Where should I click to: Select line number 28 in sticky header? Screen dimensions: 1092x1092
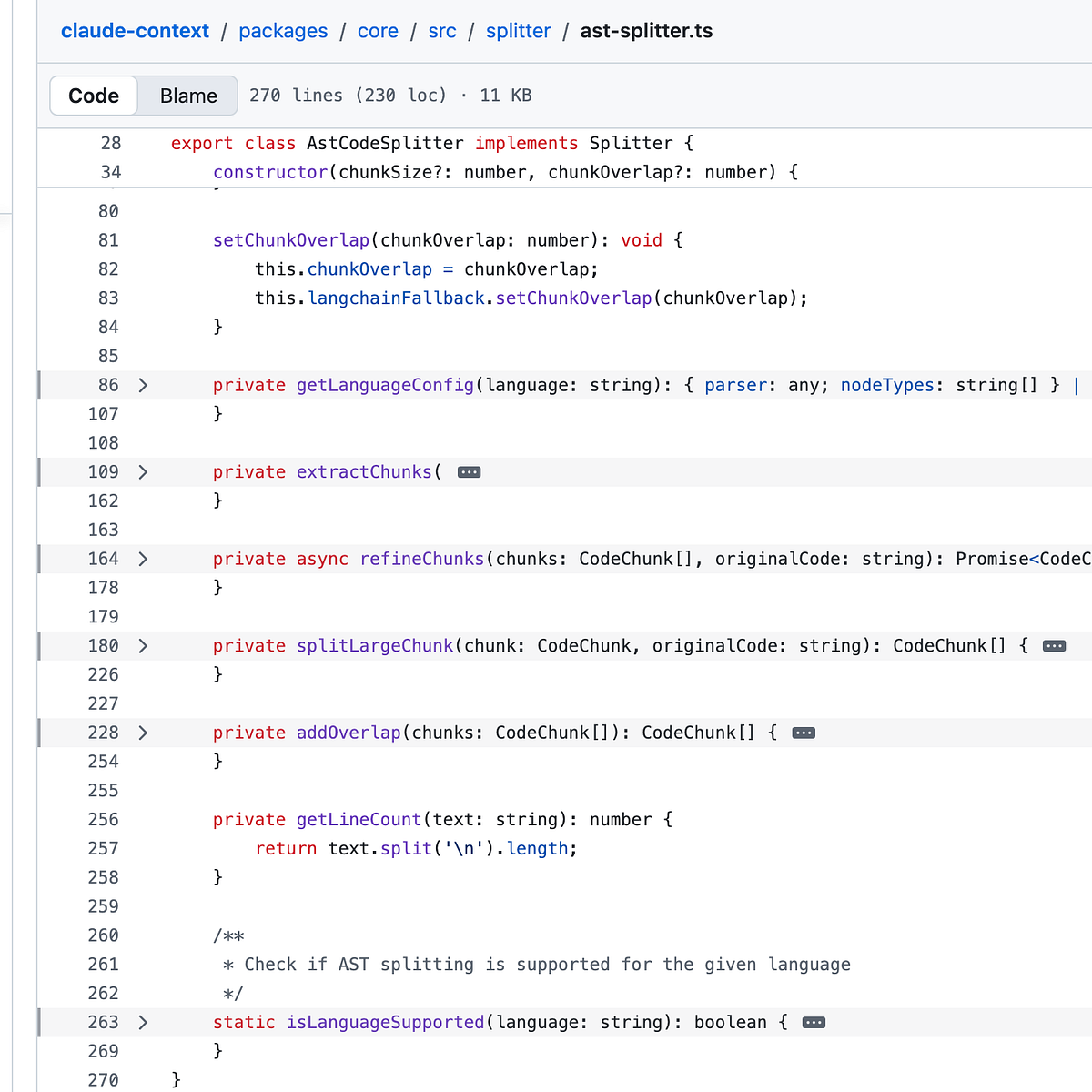[x=110, y=143]
